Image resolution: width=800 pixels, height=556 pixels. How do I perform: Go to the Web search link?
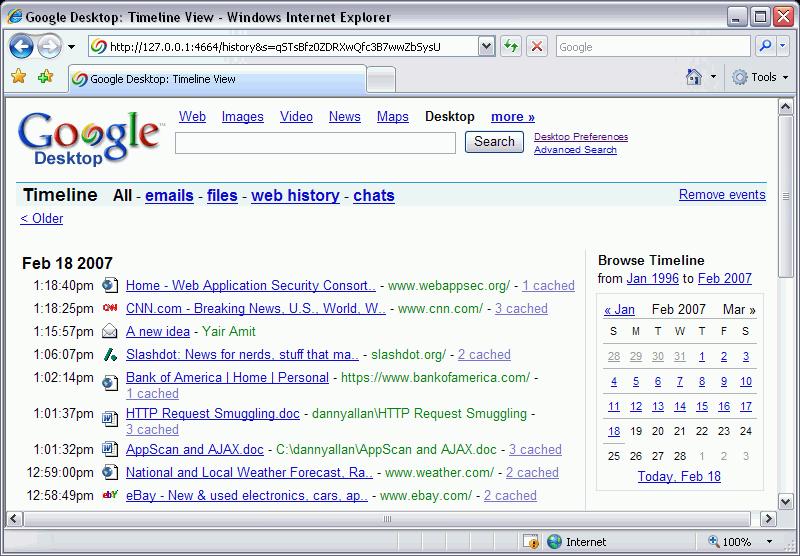pyautogui.click(x=192, y=116)
